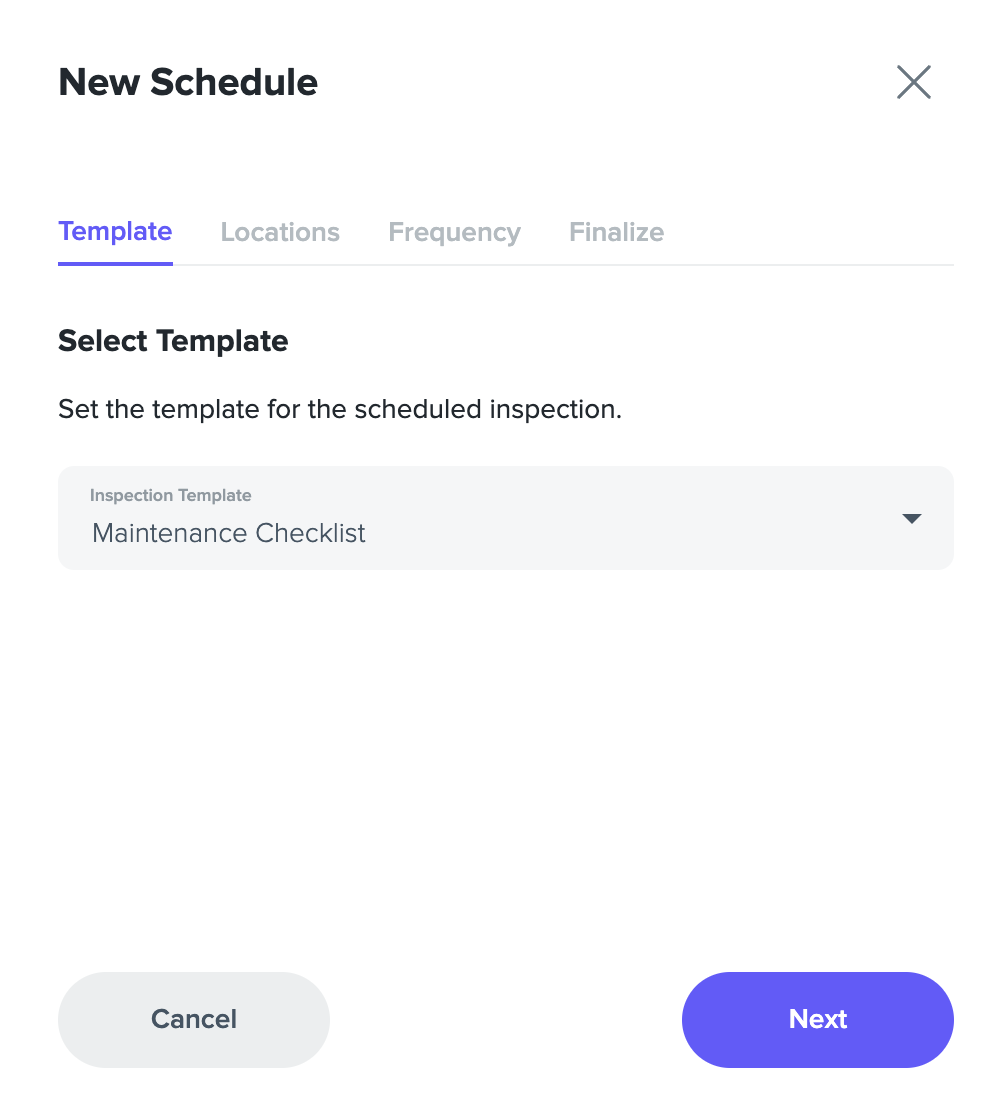Screen dimensions: 990x1100
Task: Click the Next button
Action: 817,1019
